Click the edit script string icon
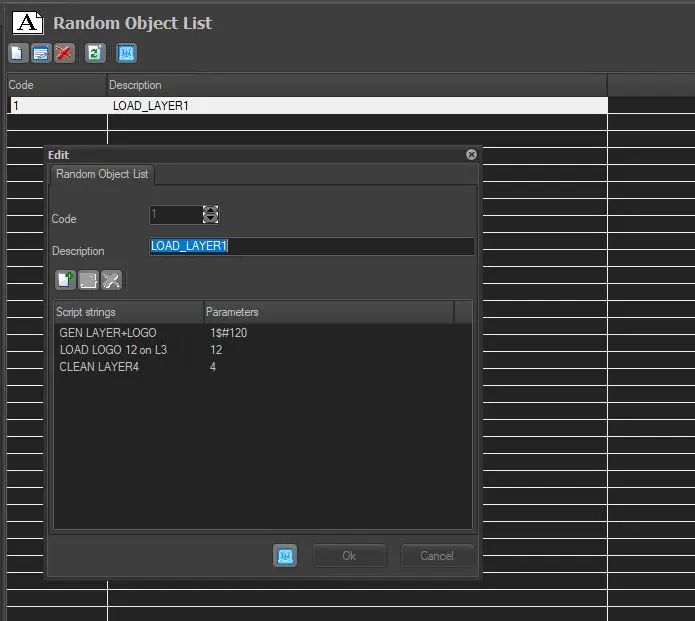Screen dimensions: 695x621 (x=88, y=281)
